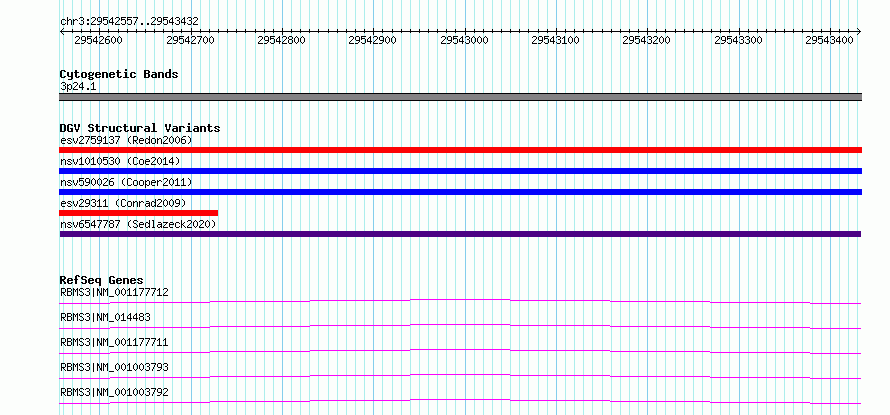
Task: Select transcript label RBMS3|NM_001177711
Action: click(114, 342)
